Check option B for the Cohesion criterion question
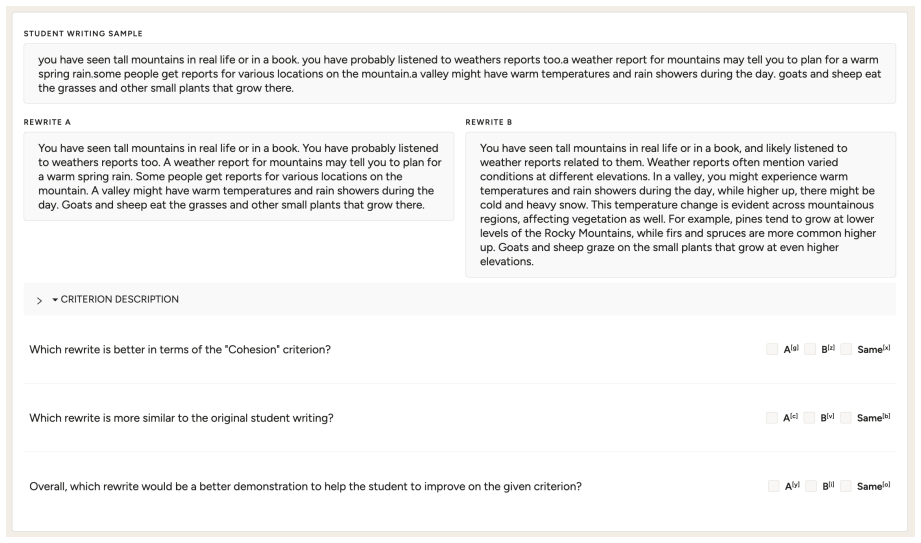 [x=809, y=350]
